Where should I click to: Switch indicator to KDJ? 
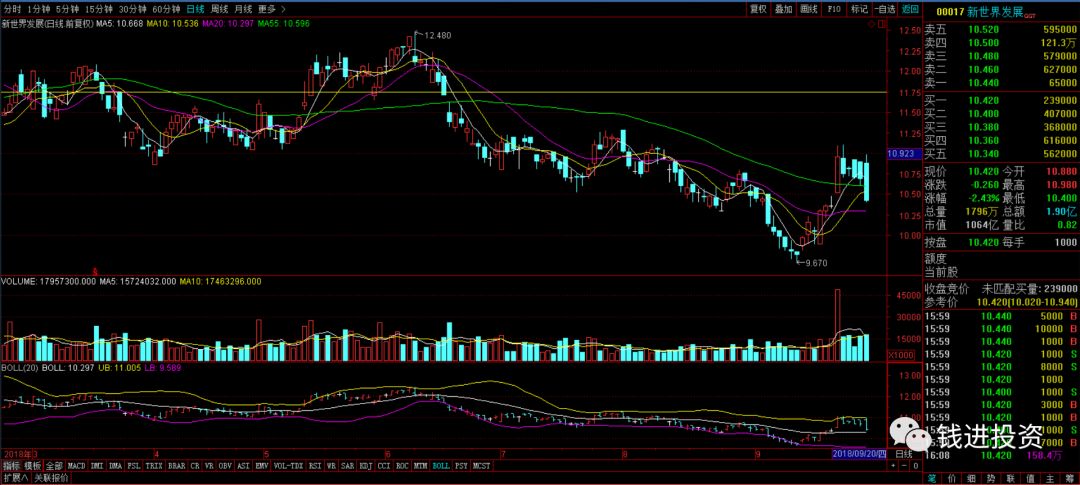tap(366, 466)
